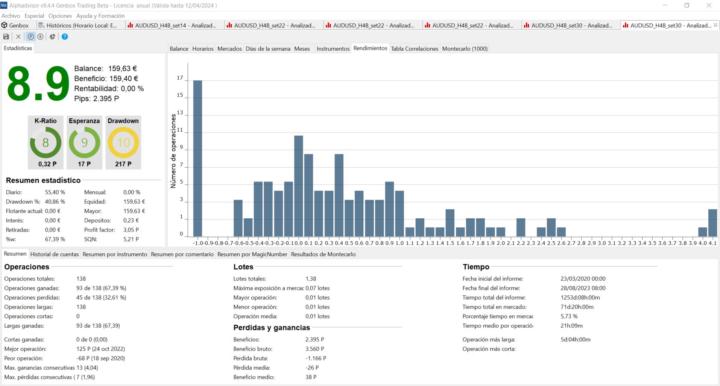This screenshot has height=386, width=720.
Task: Open the Opciones menu
Action: tap(60, 16)
